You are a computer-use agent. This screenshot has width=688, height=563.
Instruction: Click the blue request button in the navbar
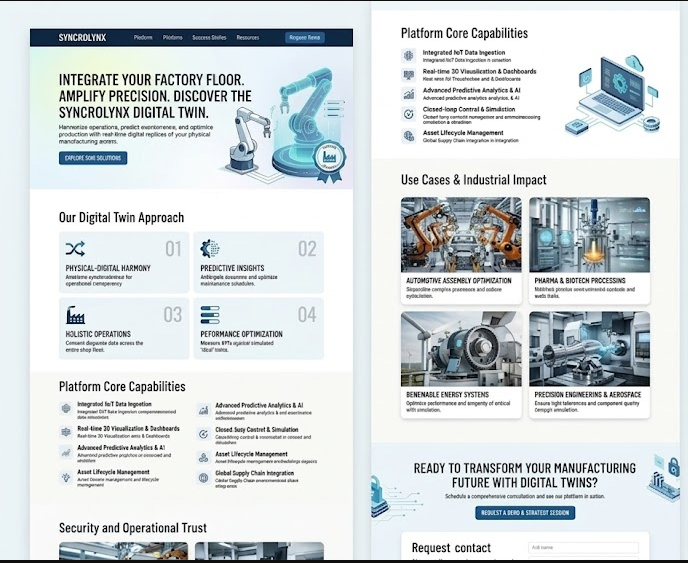tap(305, 38)
